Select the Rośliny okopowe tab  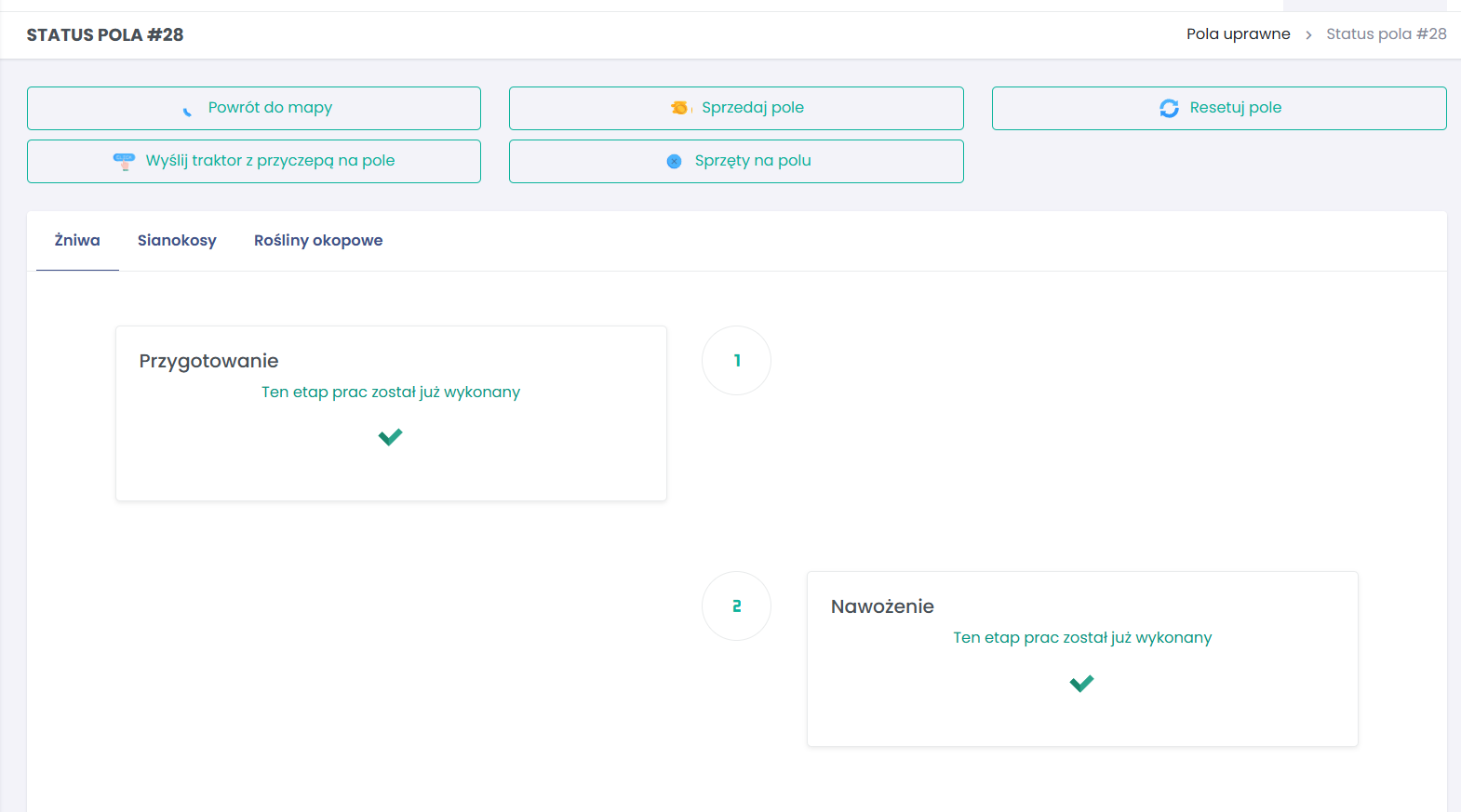tap(318, 241)
